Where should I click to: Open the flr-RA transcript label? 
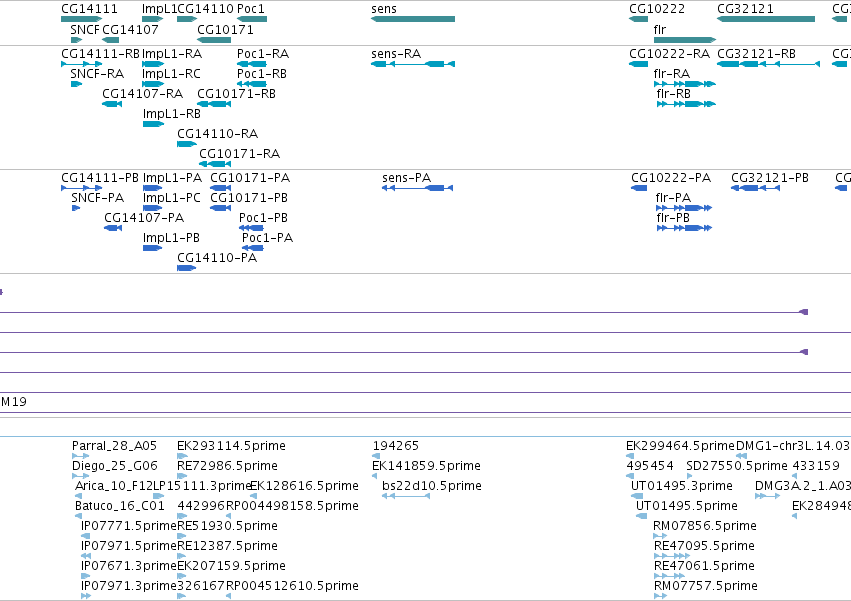click(x=672, y=74)
